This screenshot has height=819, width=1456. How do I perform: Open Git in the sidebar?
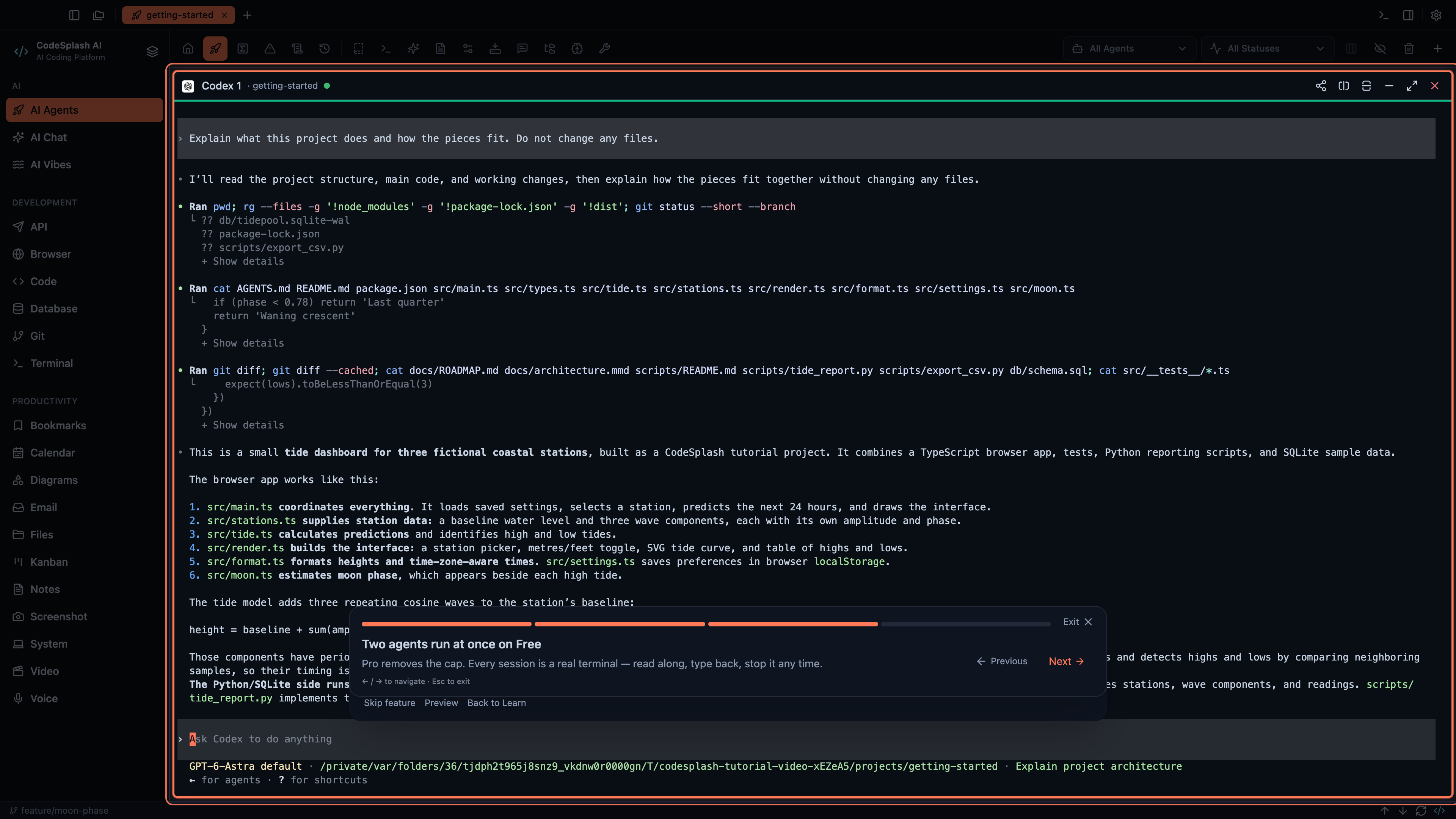(85, 336)
